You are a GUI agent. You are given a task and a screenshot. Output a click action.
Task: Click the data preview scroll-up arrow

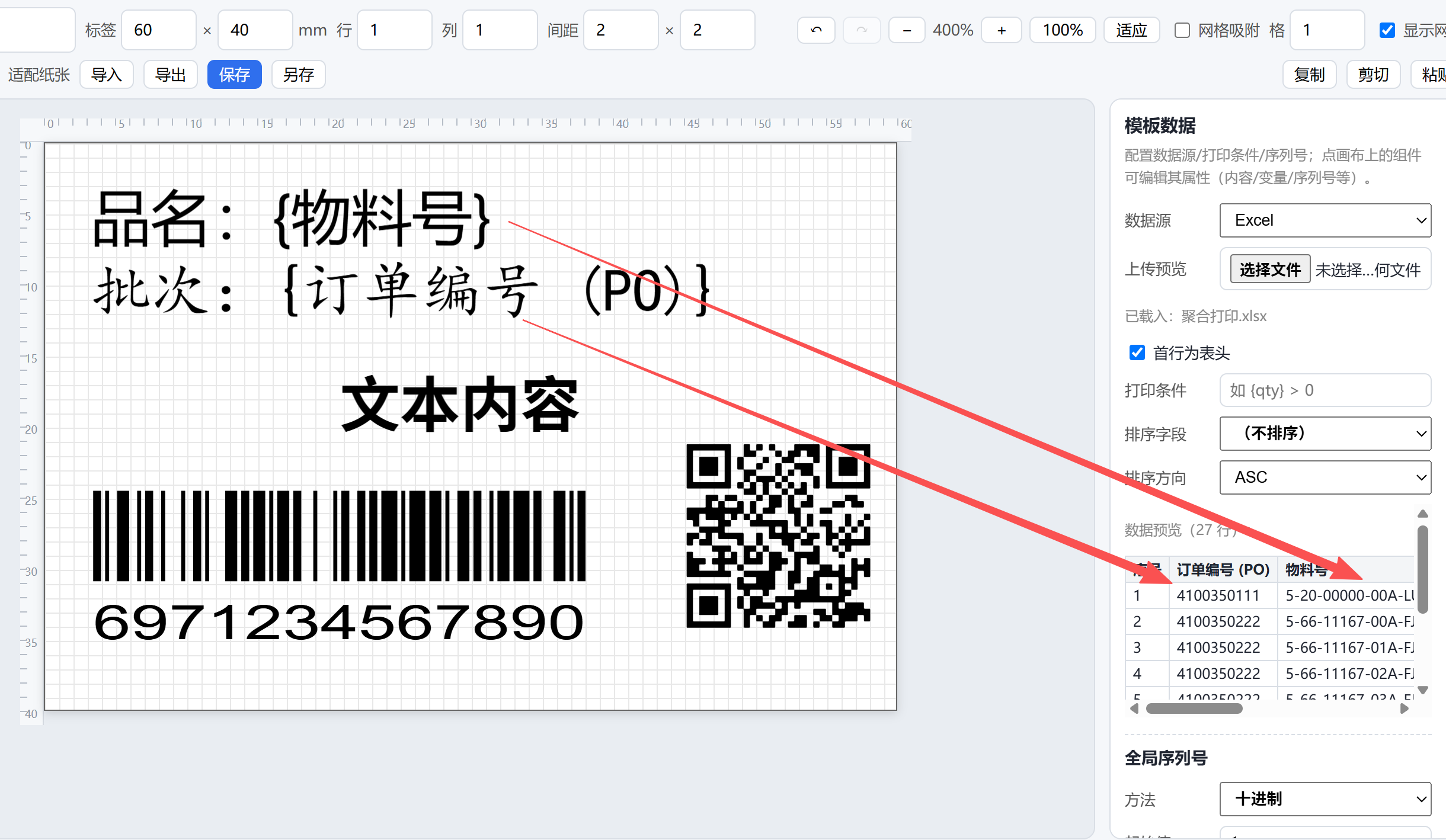[x=1423, y=514]
